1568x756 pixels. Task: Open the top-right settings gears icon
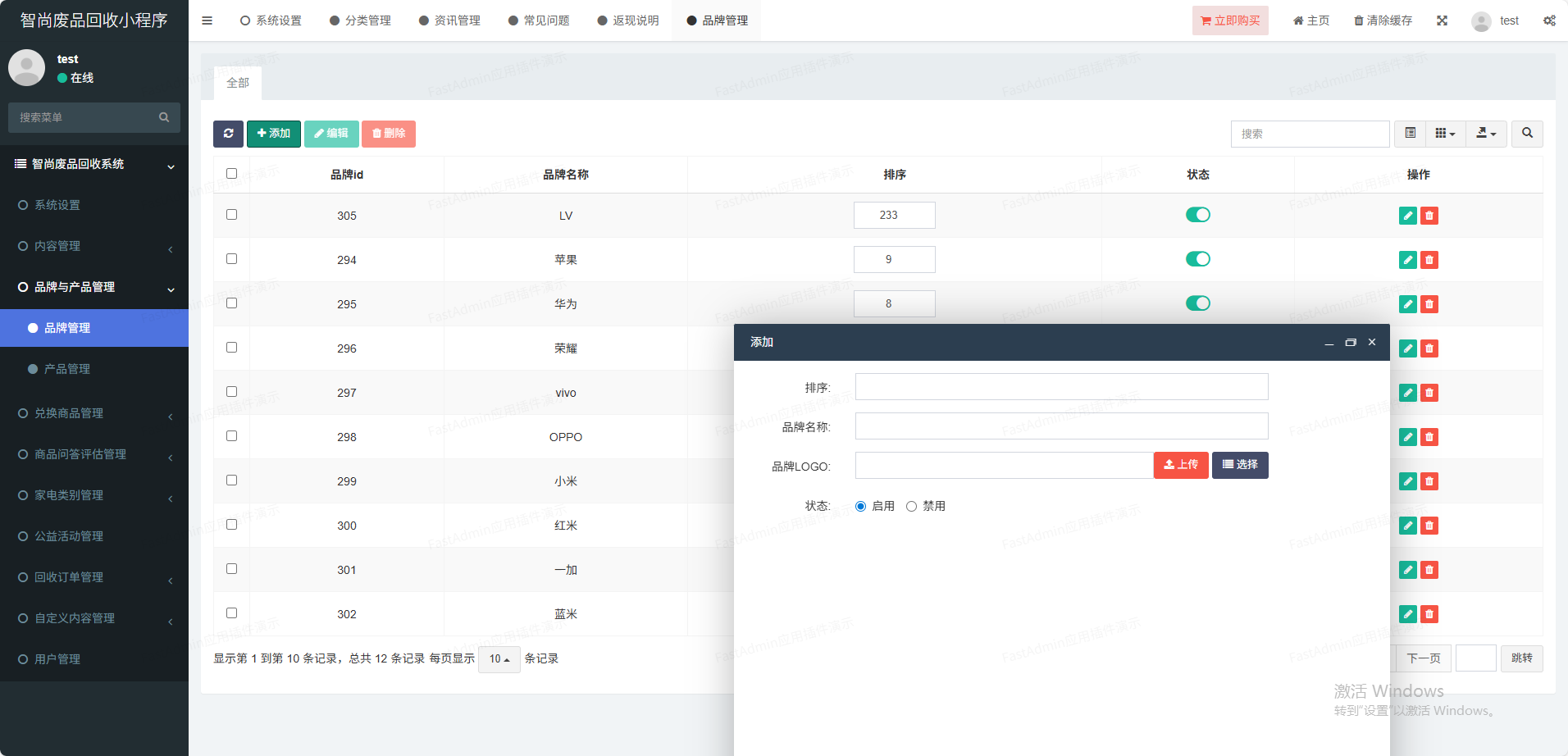(1549, 20)
